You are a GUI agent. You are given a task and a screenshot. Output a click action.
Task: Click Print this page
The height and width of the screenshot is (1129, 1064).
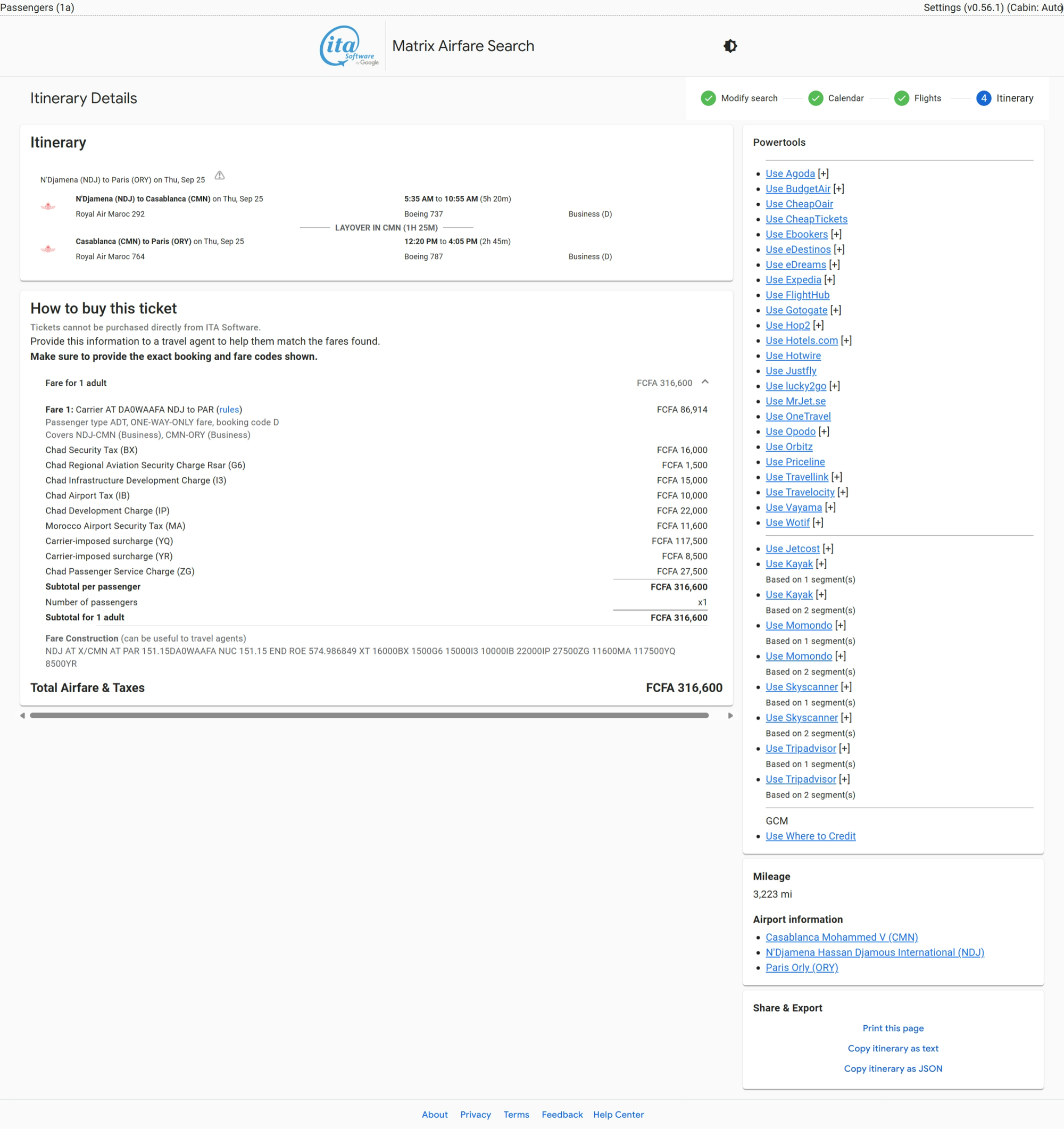click(893, 1028)
